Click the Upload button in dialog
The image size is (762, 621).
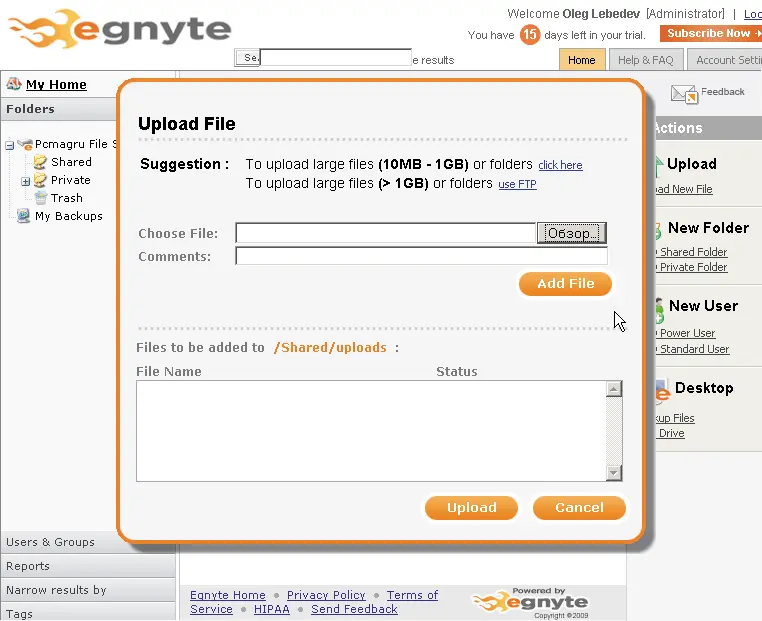point(471,508)
